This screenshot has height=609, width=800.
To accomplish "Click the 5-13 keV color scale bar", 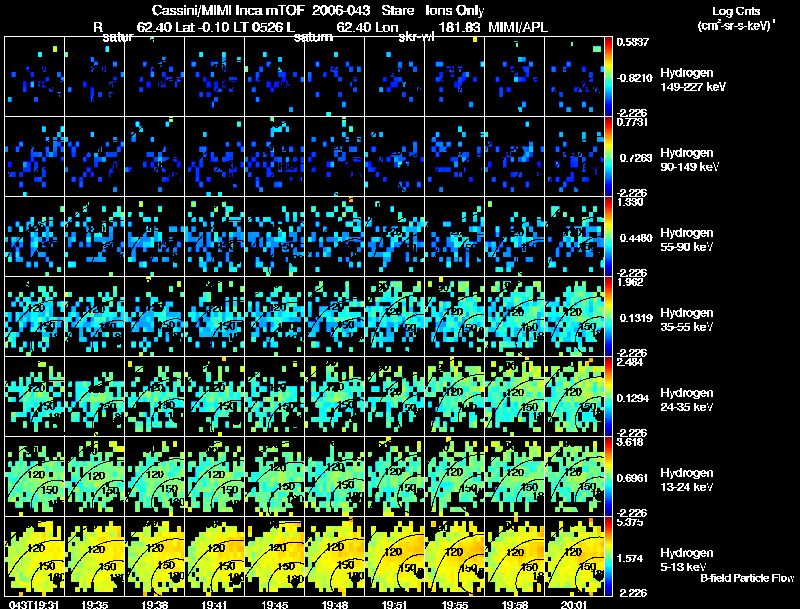I will click(608, 556).
